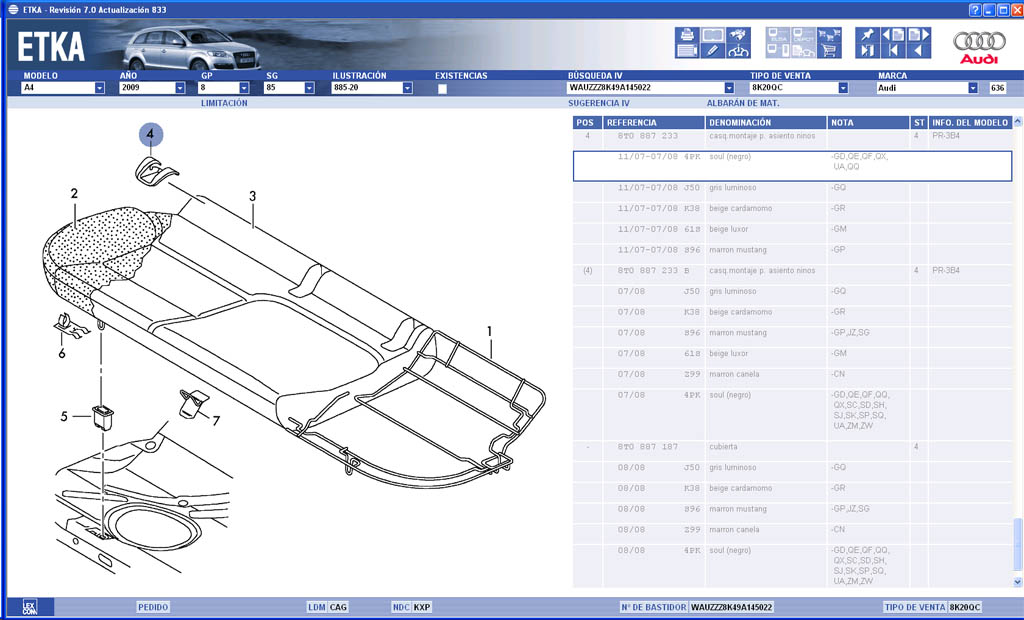Open the BÚSQUEDA IV dropdown arrow
This screenshot has height=620, width=1024.
click(729, 88)
